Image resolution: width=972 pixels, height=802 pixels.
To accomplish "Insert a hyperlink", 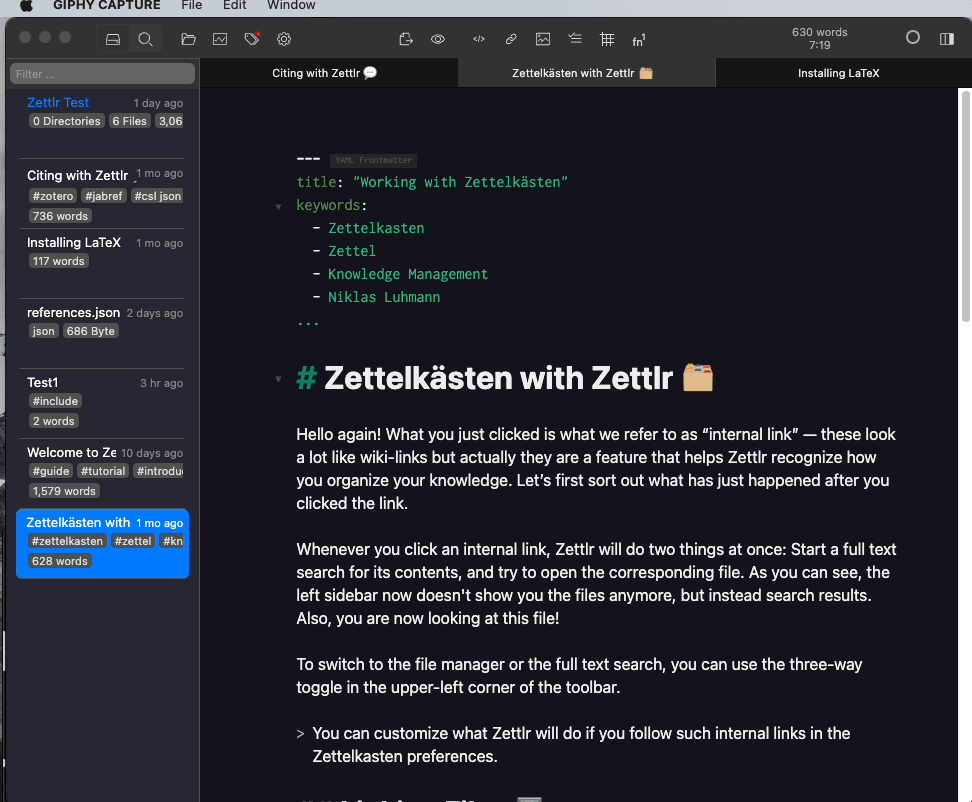I will [x=511, y=39].
